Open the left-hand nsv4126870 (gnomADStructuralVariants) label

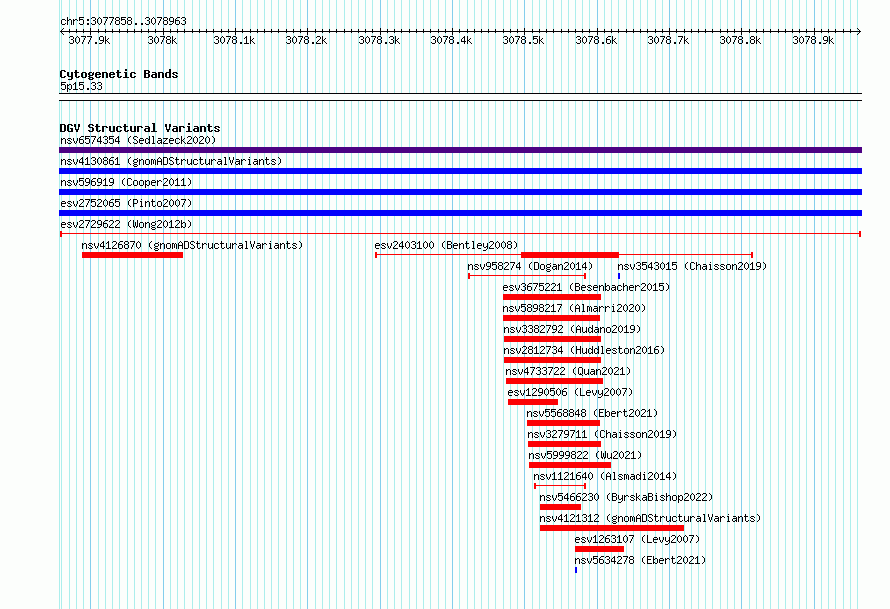tap(192, 245)
